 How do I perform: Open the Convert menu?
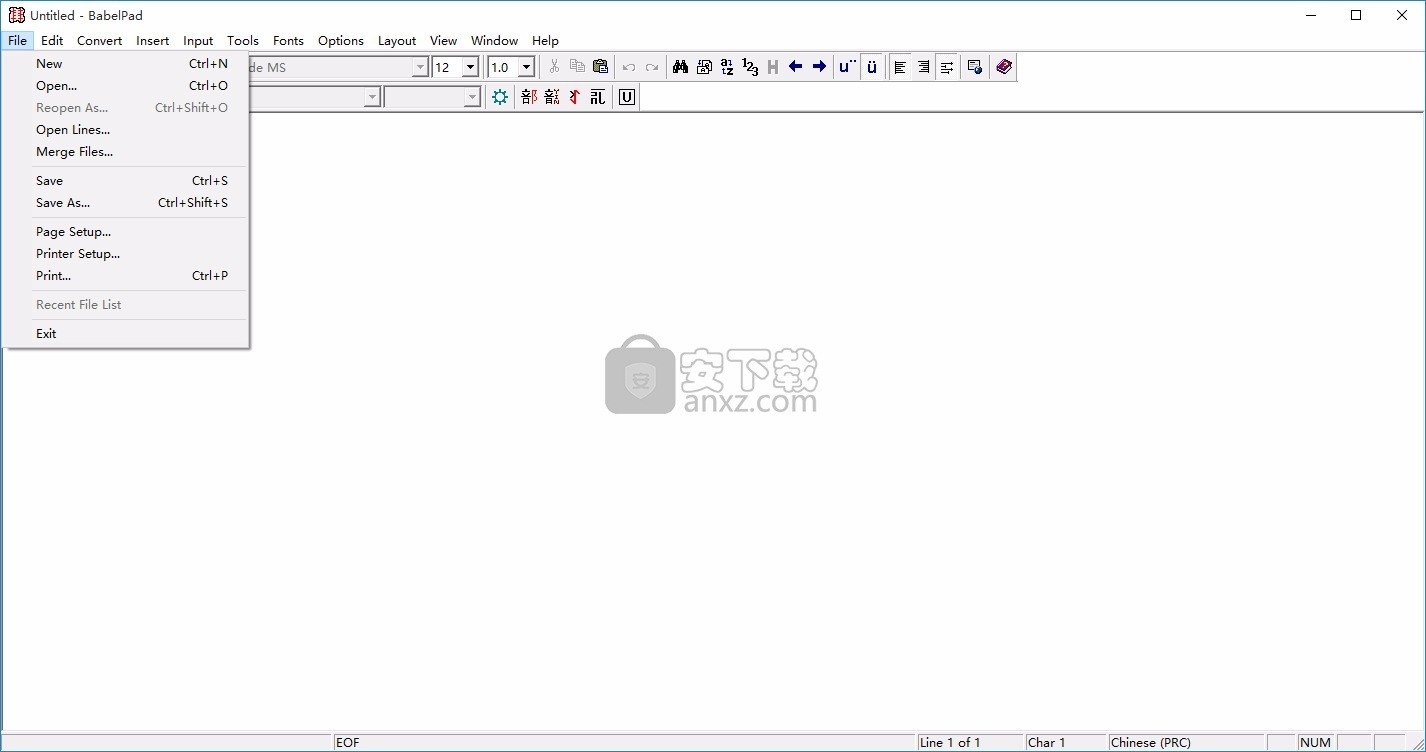(x=99, y=41)
